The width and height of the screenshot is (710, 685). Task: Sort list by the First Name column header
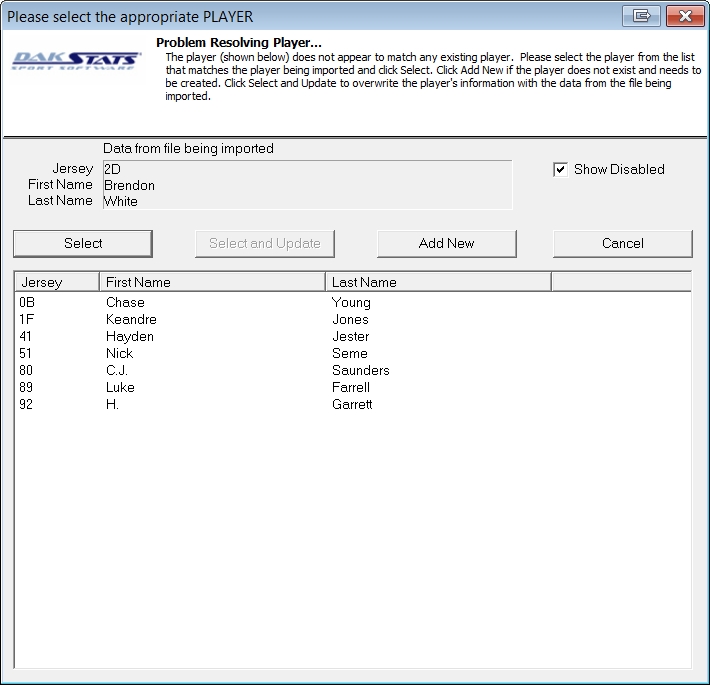[x=212, y=282]
